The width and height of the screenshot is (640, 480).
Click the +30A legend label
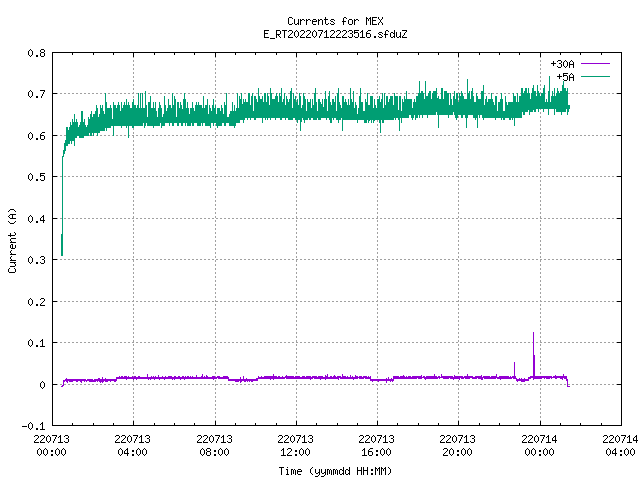(x=562, y=64)
